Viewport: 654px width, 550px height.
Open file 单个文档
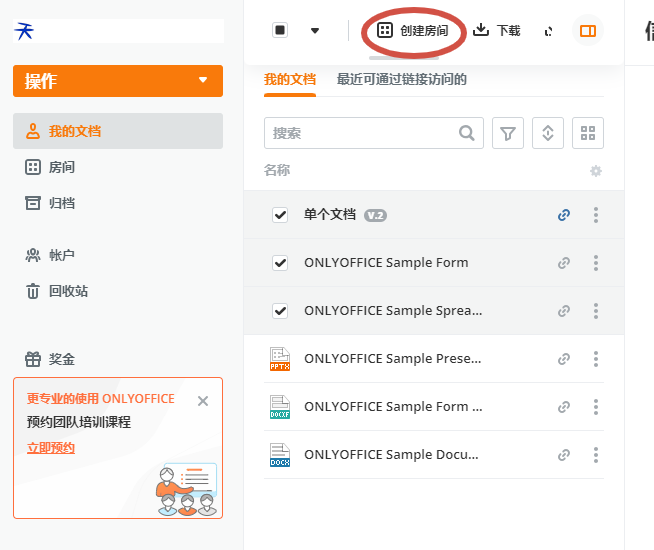330,215
